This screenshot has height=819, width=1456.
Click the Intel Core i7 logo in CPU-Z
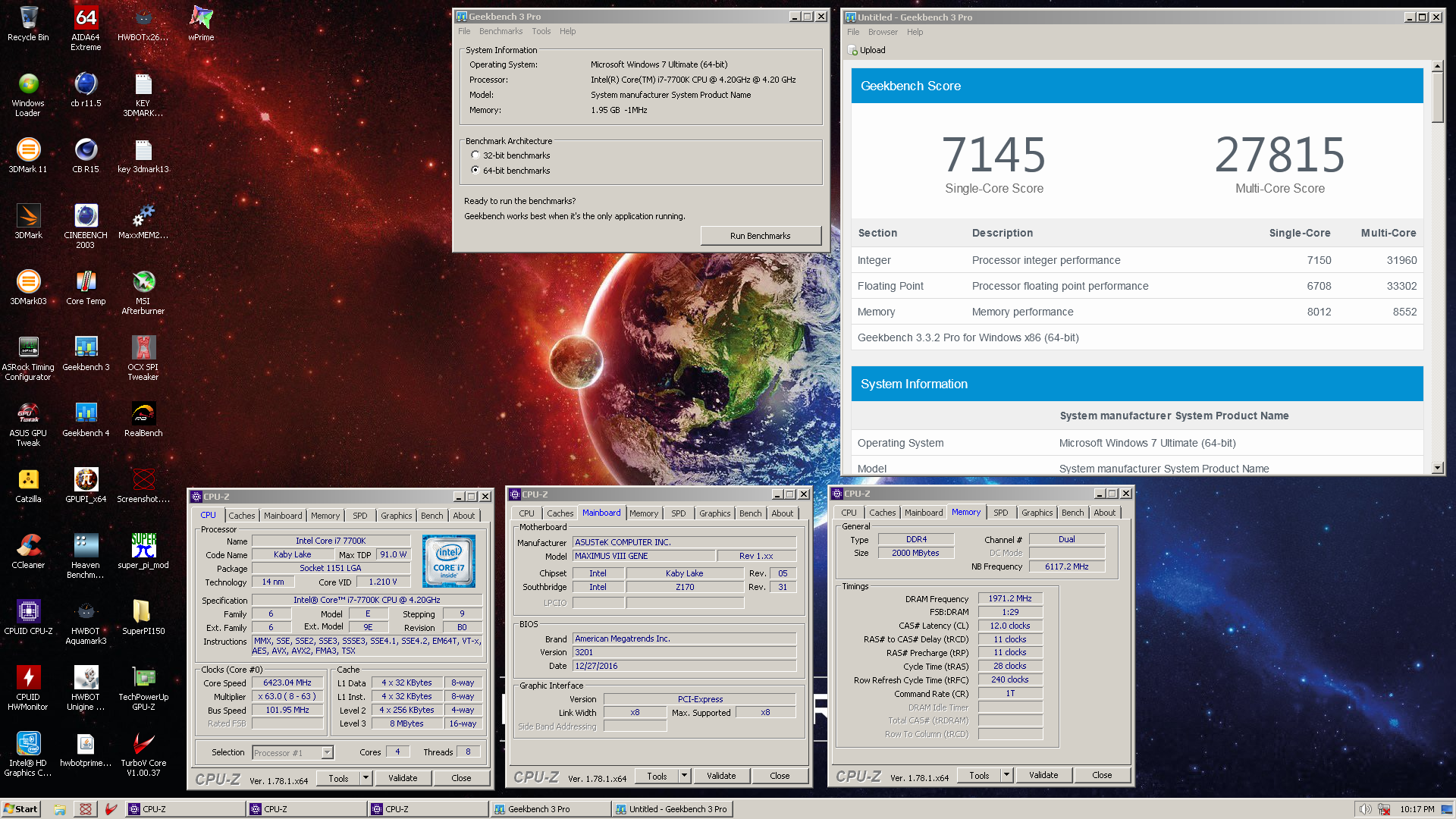pos(449,561)
